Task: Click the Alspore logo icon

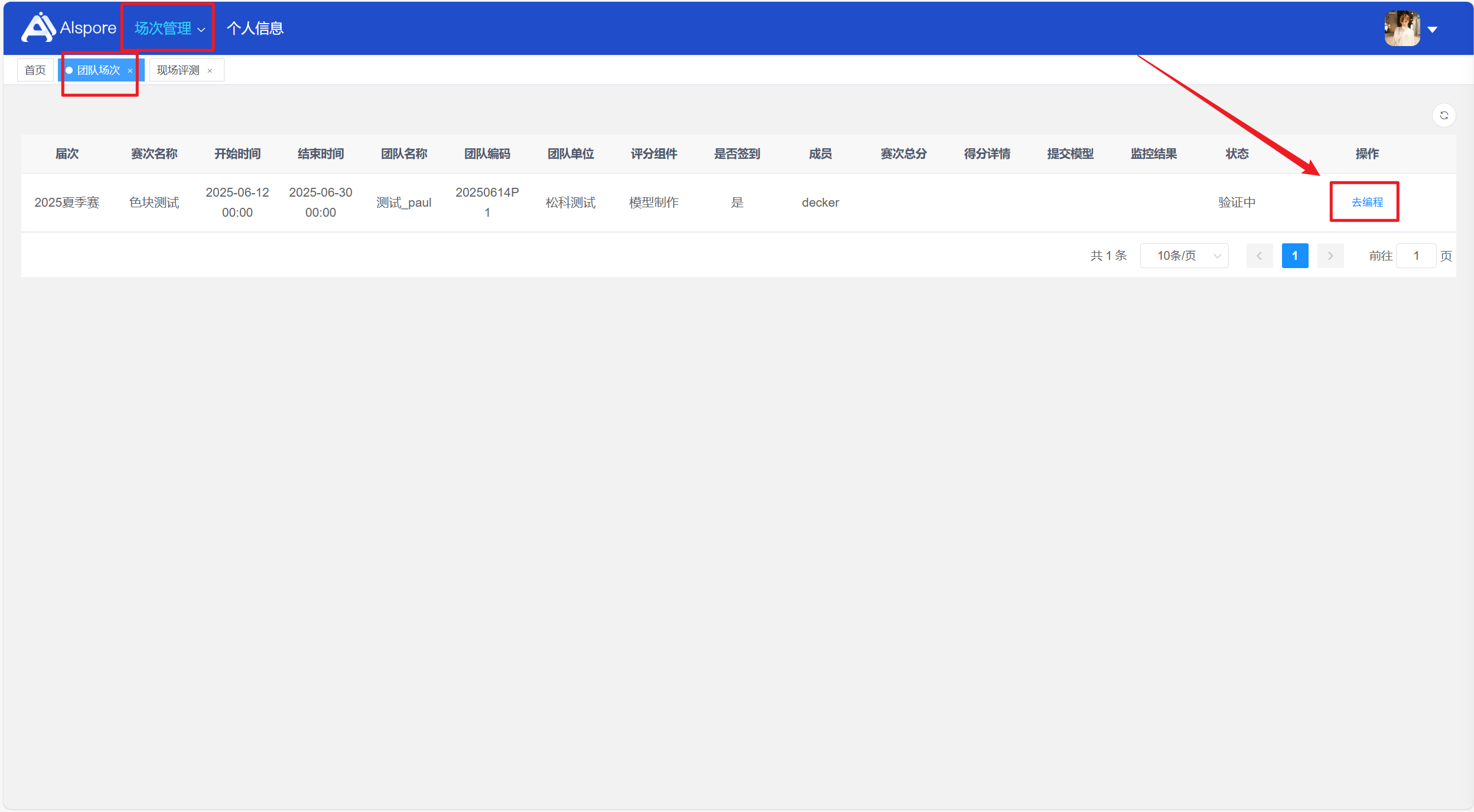Action: 38,28
